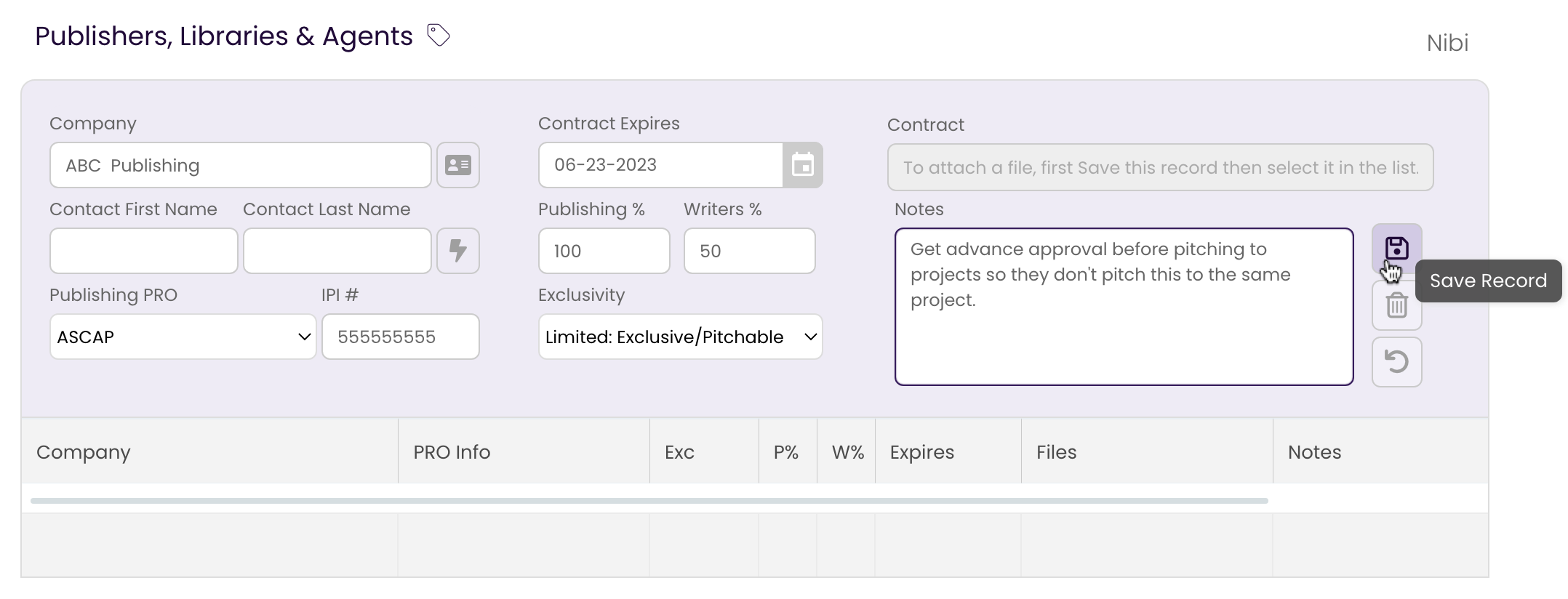
Task: Click the lightning bolt icon beside Contact Last Name
Action: coord(458,251)
